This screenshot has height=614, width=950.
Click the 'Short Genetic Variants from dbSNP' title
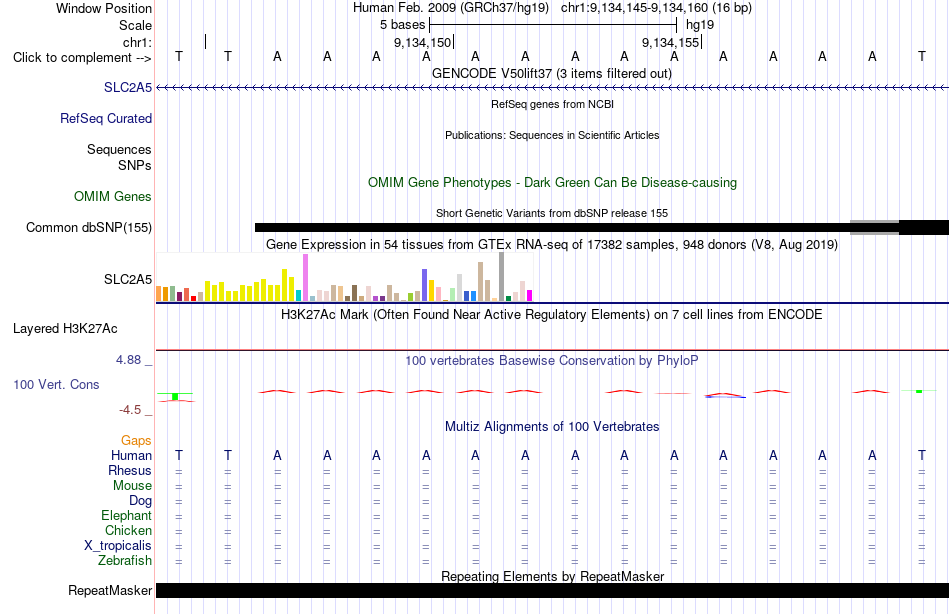tap(552, 213)
